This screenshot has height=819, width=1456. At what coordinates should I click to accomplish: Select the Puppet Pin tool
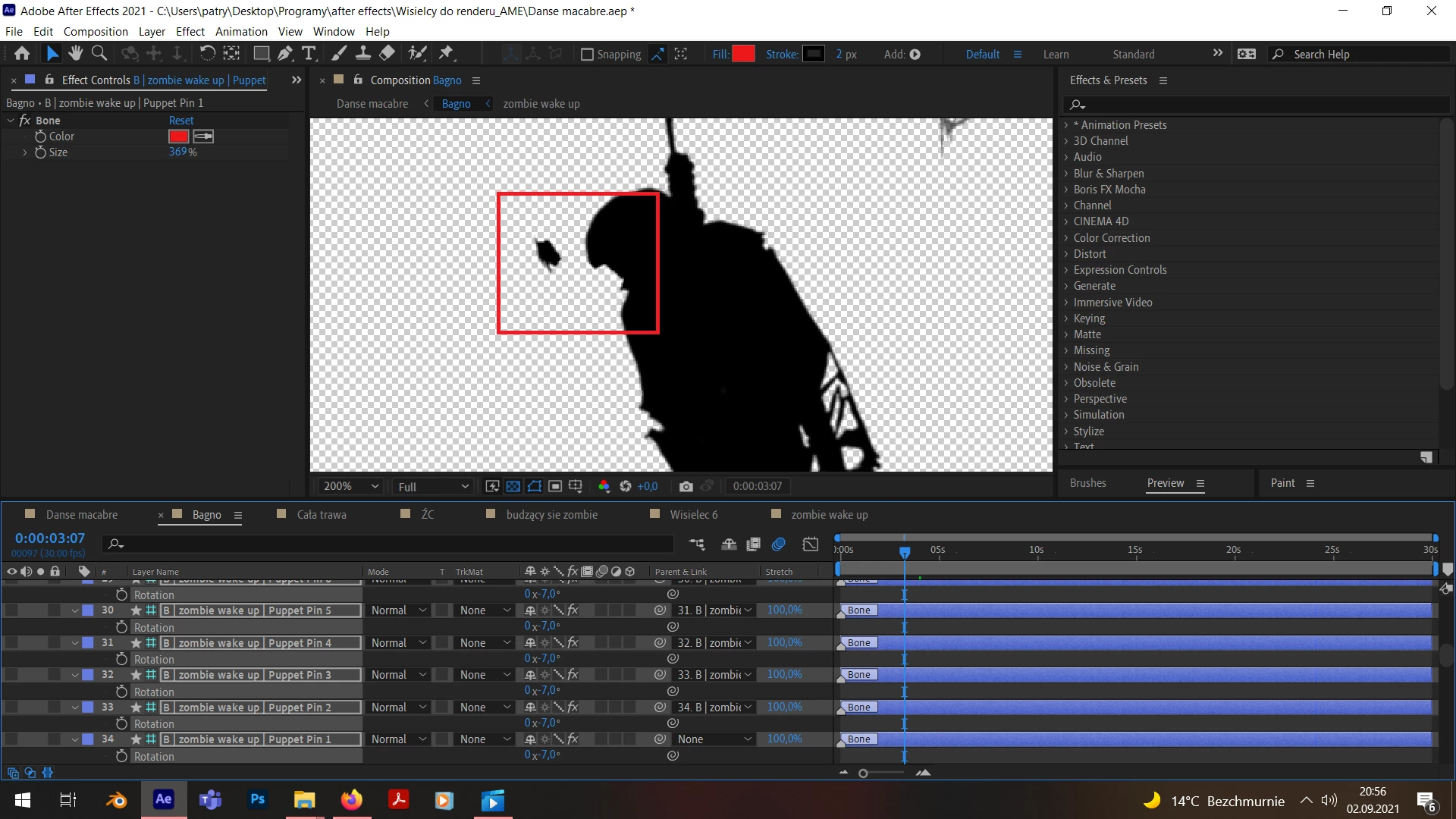pyautogui.click(x=446, y=54)
